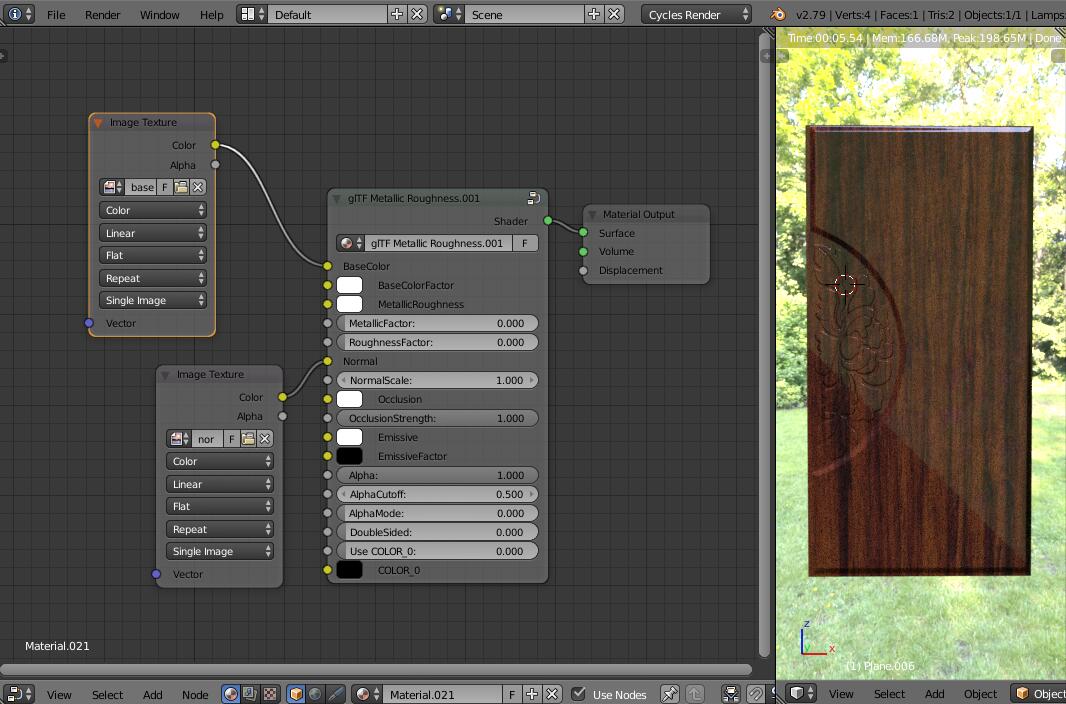Screen dimensions: 1066x704
Task: Open Flat projection dropdown on base node
Action: 153,256
